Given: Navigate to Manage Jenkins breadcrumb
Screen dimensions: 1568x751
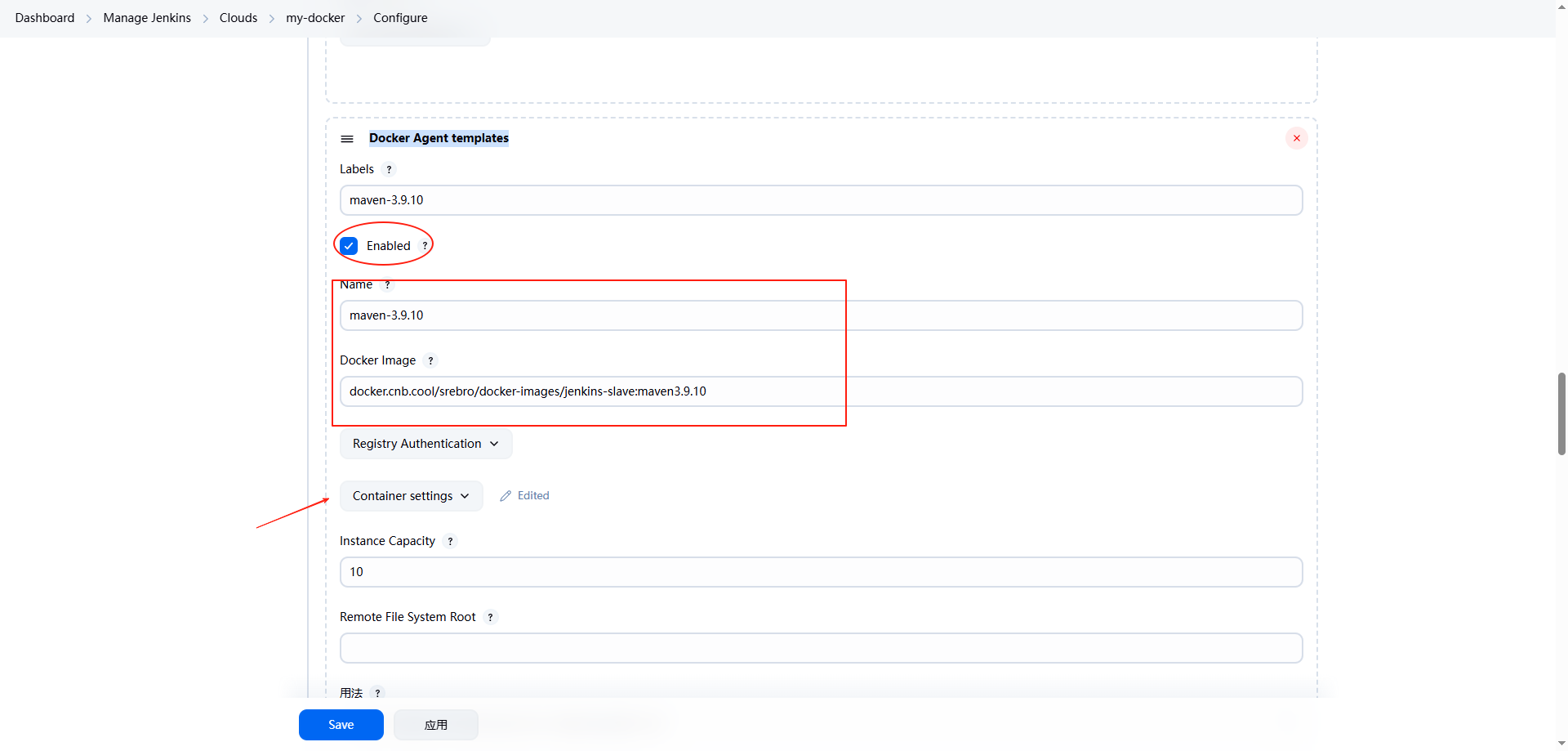Looking at the screenshot, I should pos(147,18).
